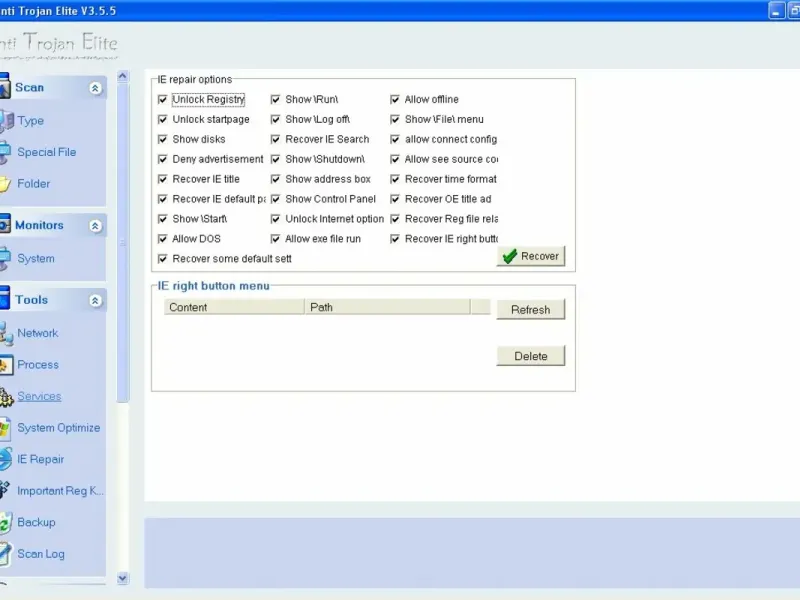
Task: Click the Network tool icon
Action: [6, 333]
